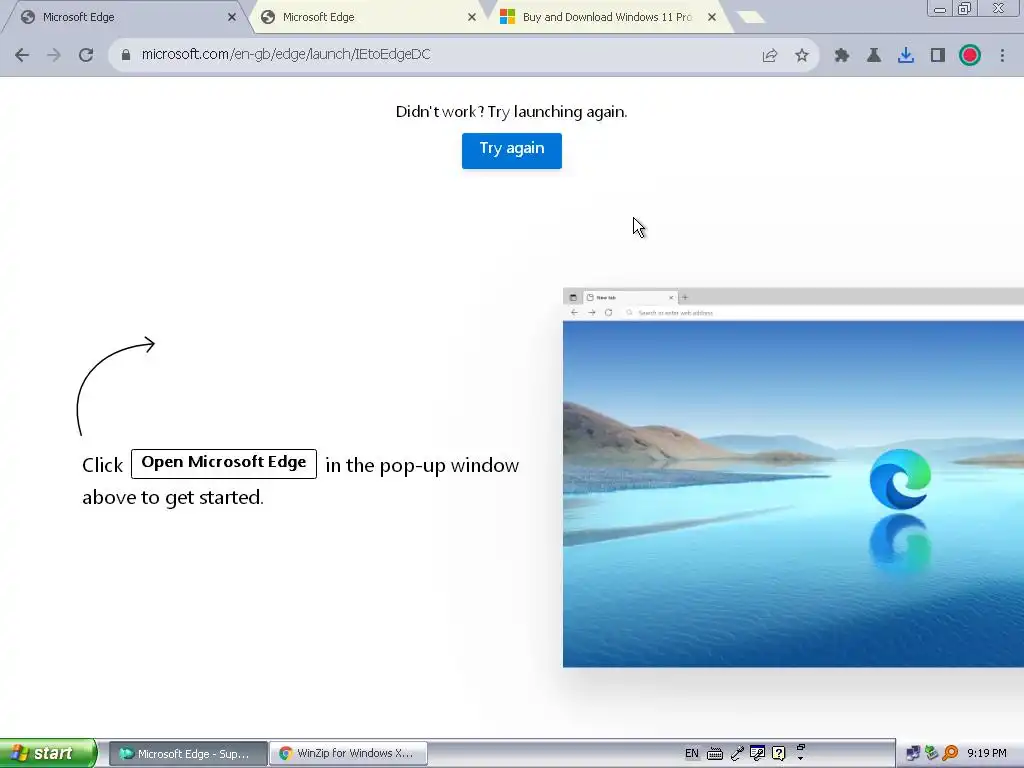Click the language bar help icon

778,754
